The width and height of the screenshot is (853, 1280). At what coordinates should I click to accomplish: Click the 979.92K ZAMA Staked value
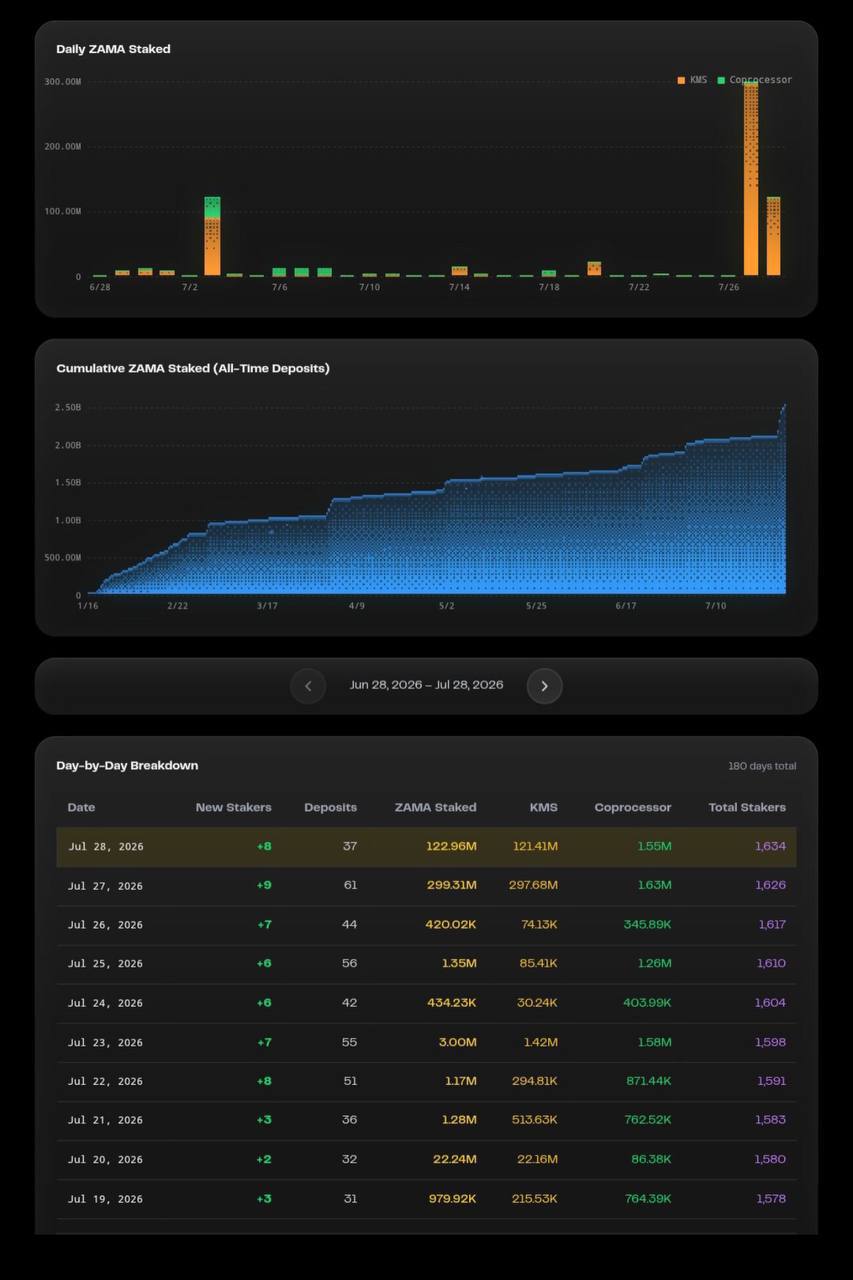(451, 1199)
